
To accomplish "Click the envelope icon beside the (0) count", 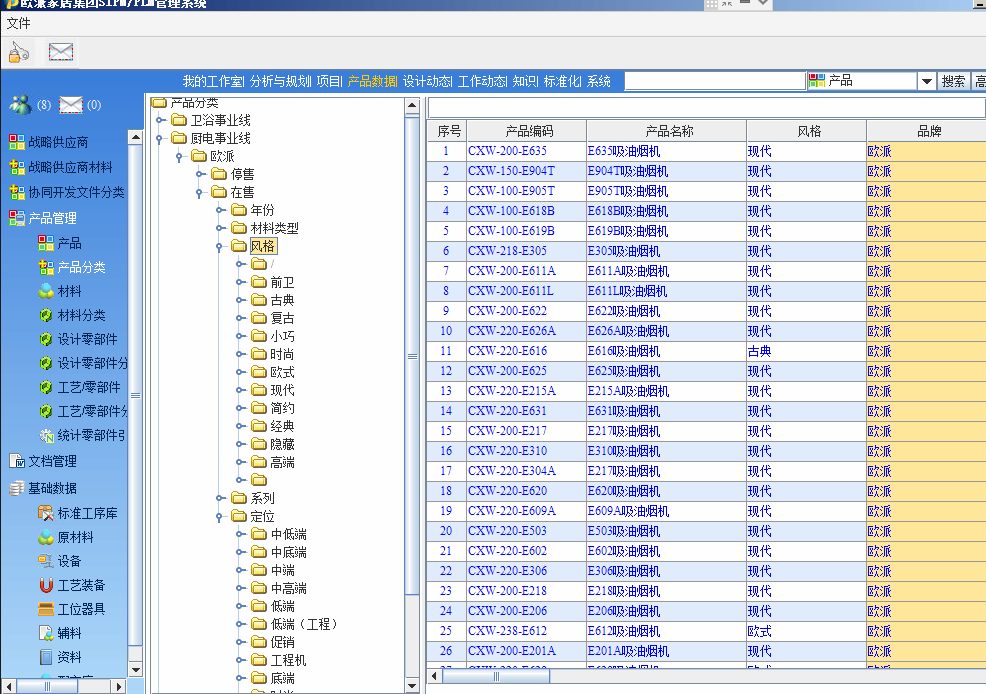I will (x=70, y=105).
